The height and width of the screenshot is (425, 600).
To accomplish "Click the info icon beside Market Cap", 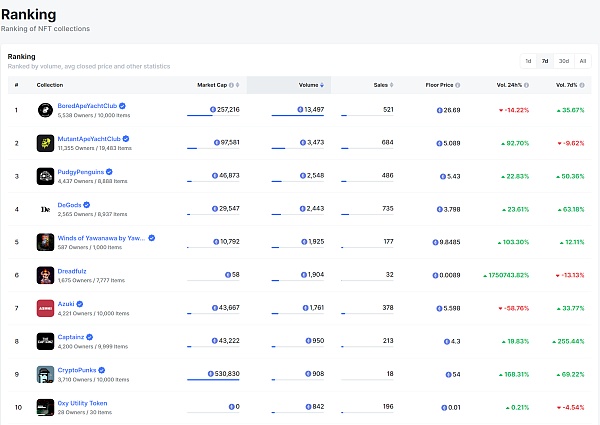I will tap(233, 85).
